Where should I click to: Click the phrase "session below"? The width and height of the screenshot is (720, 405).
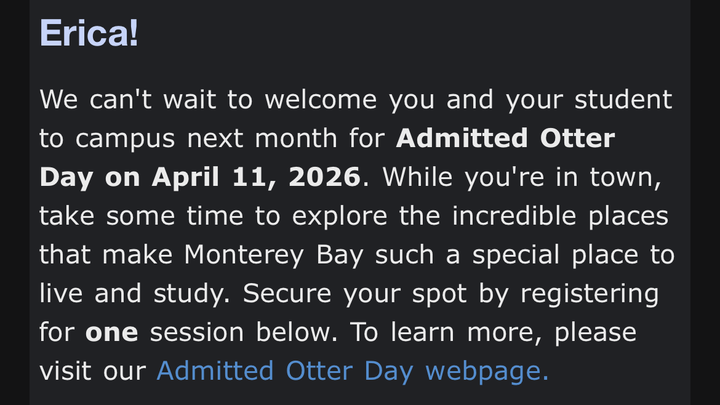[x=236, y=332]
